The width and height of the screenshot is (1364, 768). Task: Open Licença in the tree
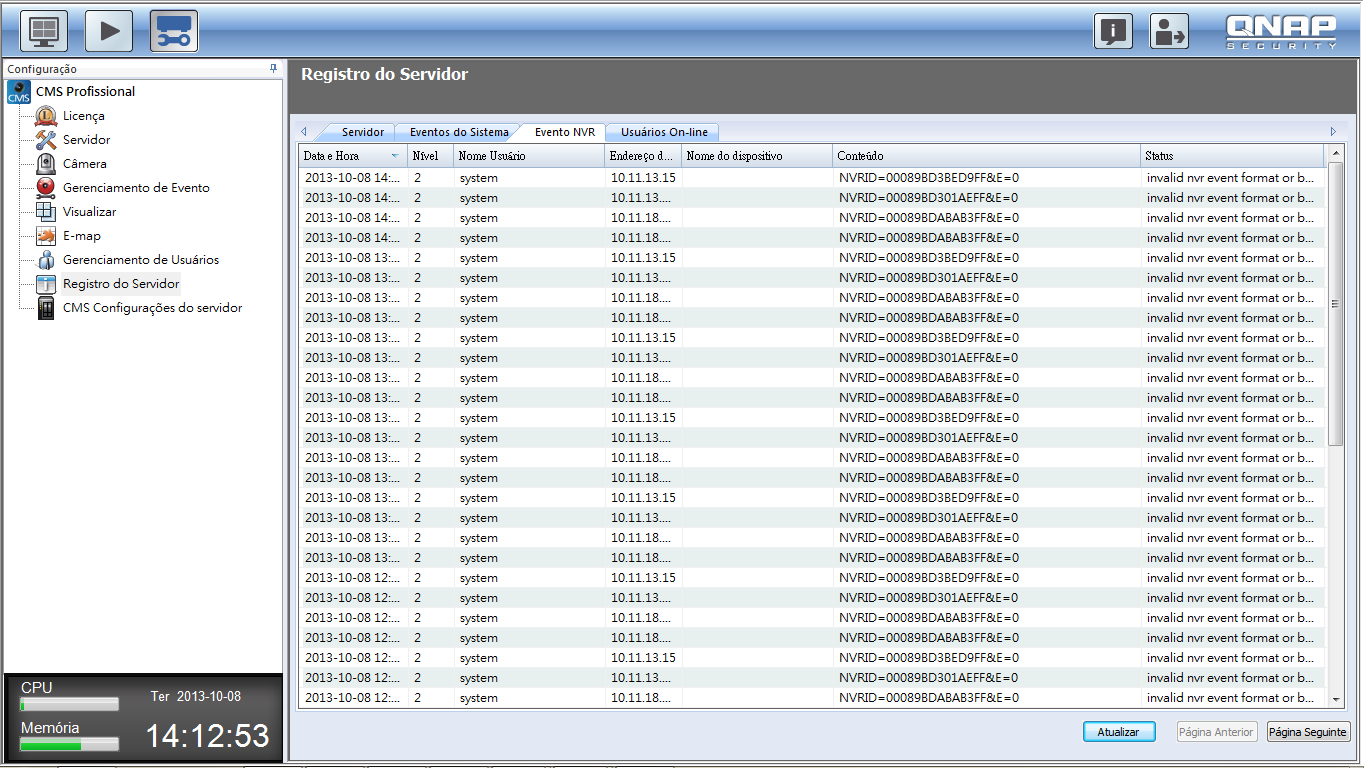click(84, 116)
